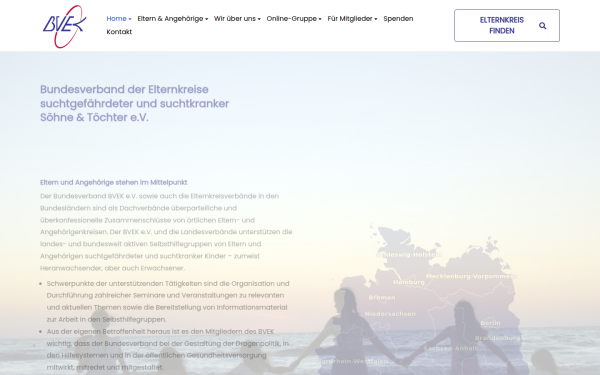
Task: Select Berlin on the map
Action: pyautogui.click(x=490, y=323)
